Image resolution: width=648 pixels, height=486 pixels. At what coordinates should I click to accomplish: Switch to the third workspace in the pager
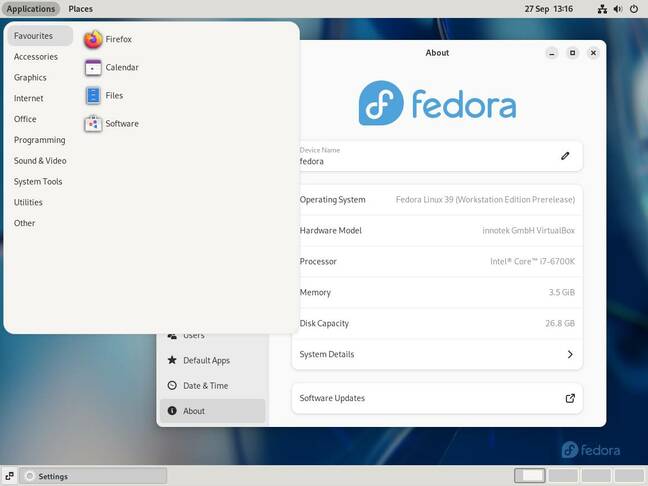(596, 476)
